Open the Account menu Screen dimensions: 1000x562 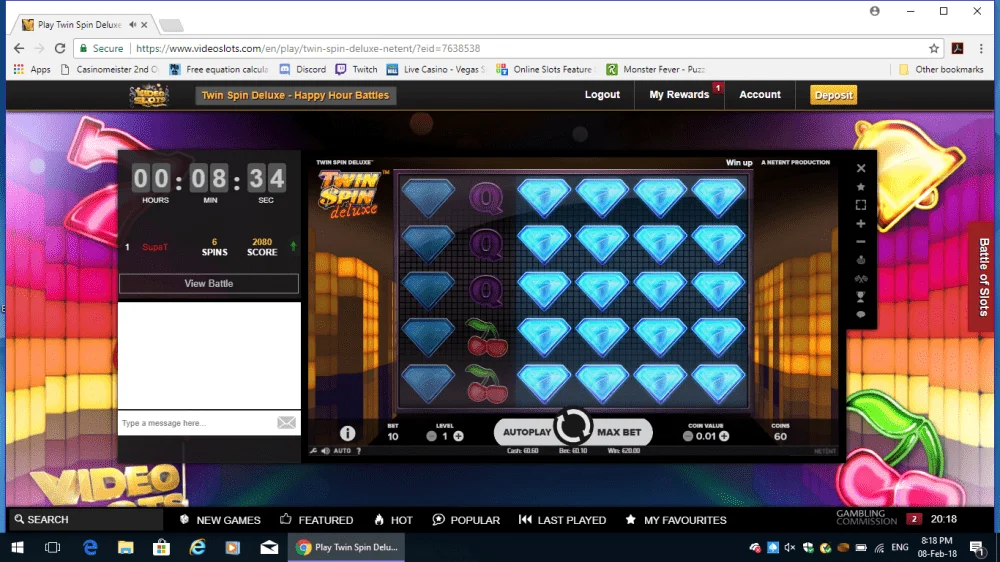pyautogui.click(x=760, y=94)
